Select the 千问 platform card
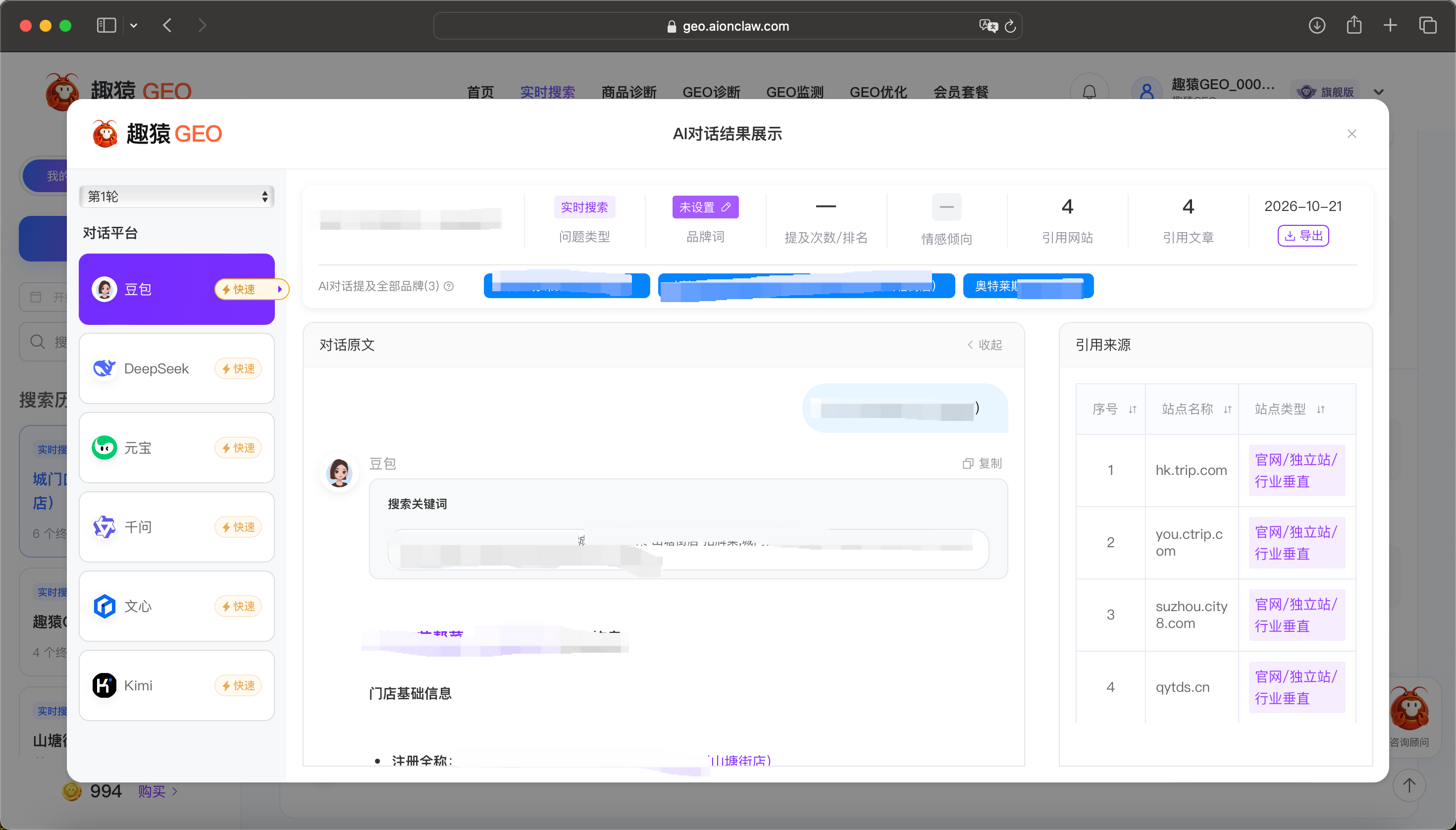This screenshot has height=830, width=1456. point(177,527)
